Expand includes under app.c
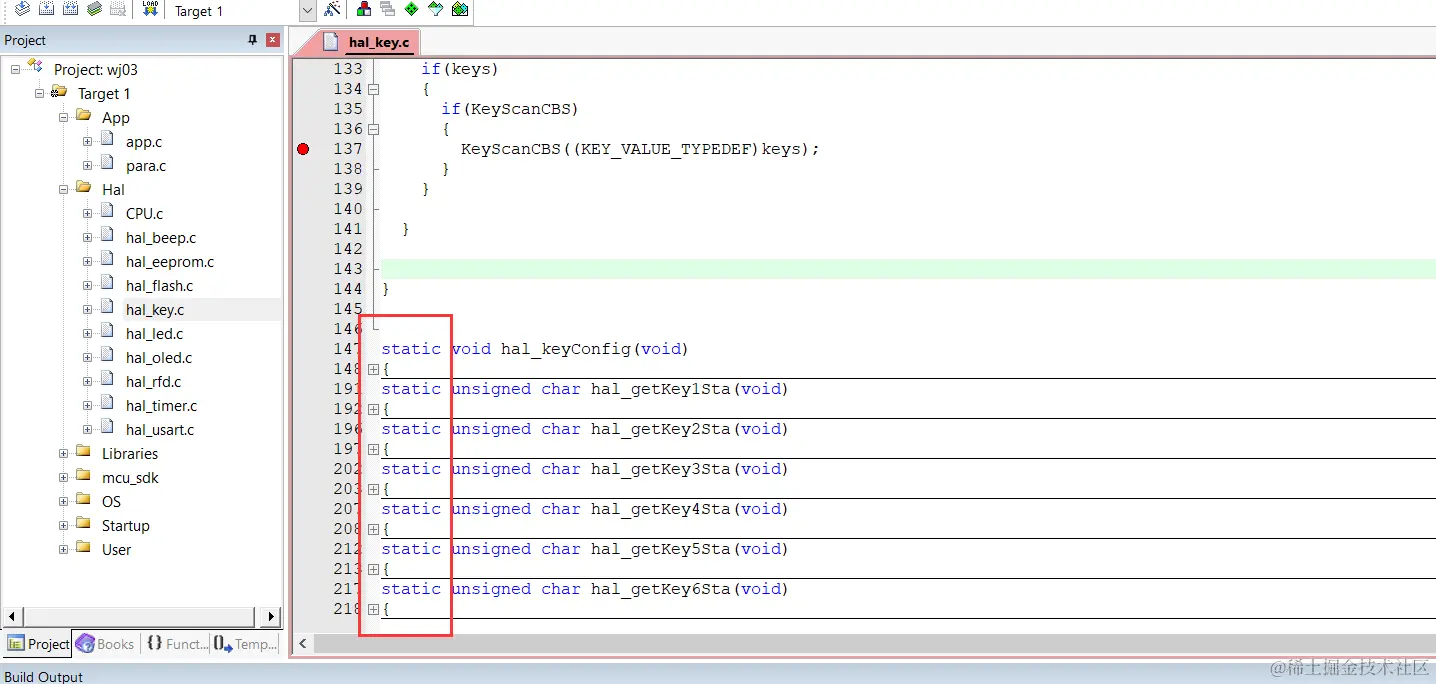 pos(87,141)
